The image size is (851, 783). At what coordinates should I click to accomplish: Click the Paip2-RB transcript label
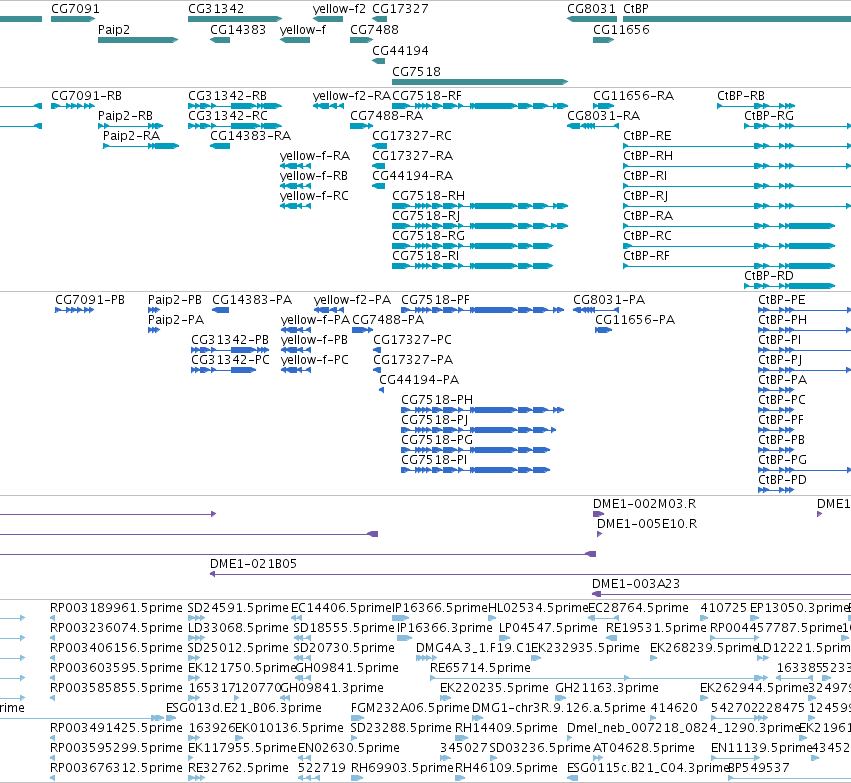[125, 116]
